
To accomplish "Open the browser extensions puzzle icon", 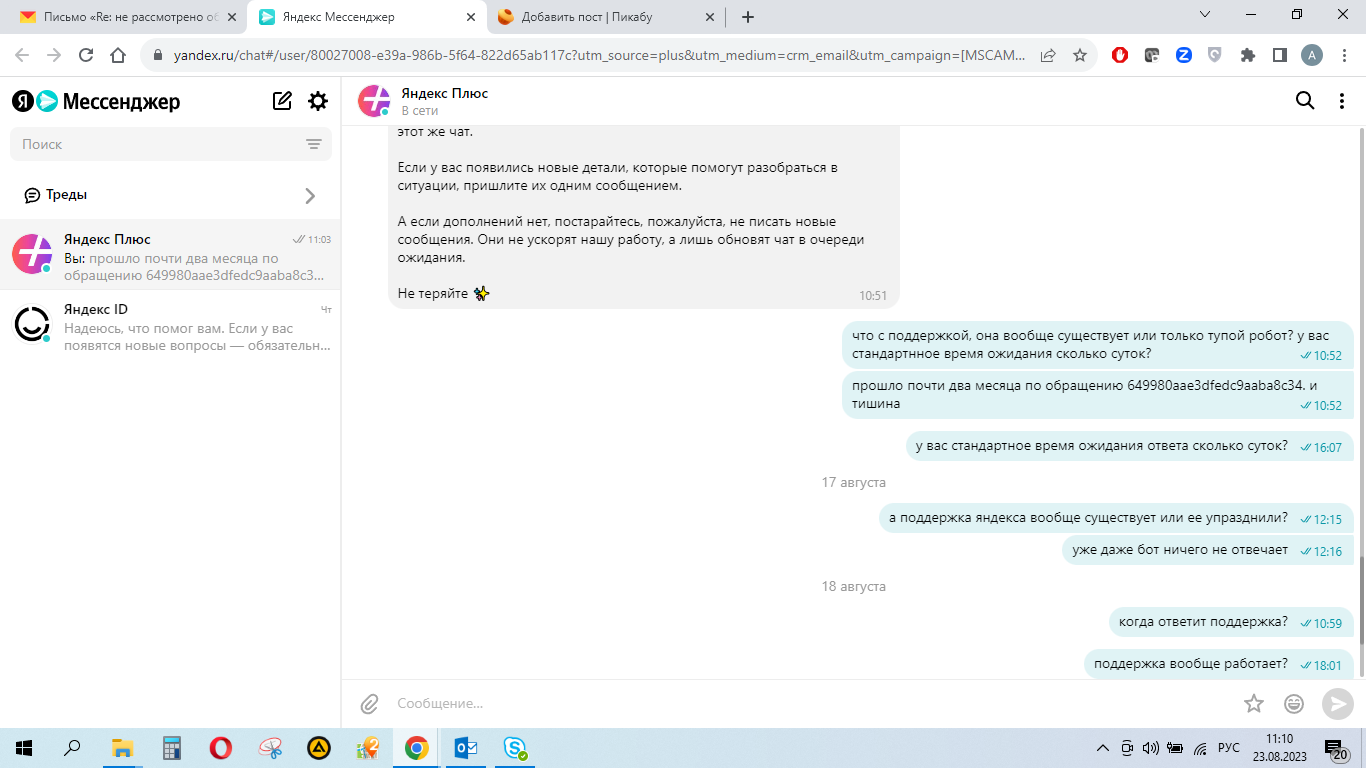I will coord(1247,56).
